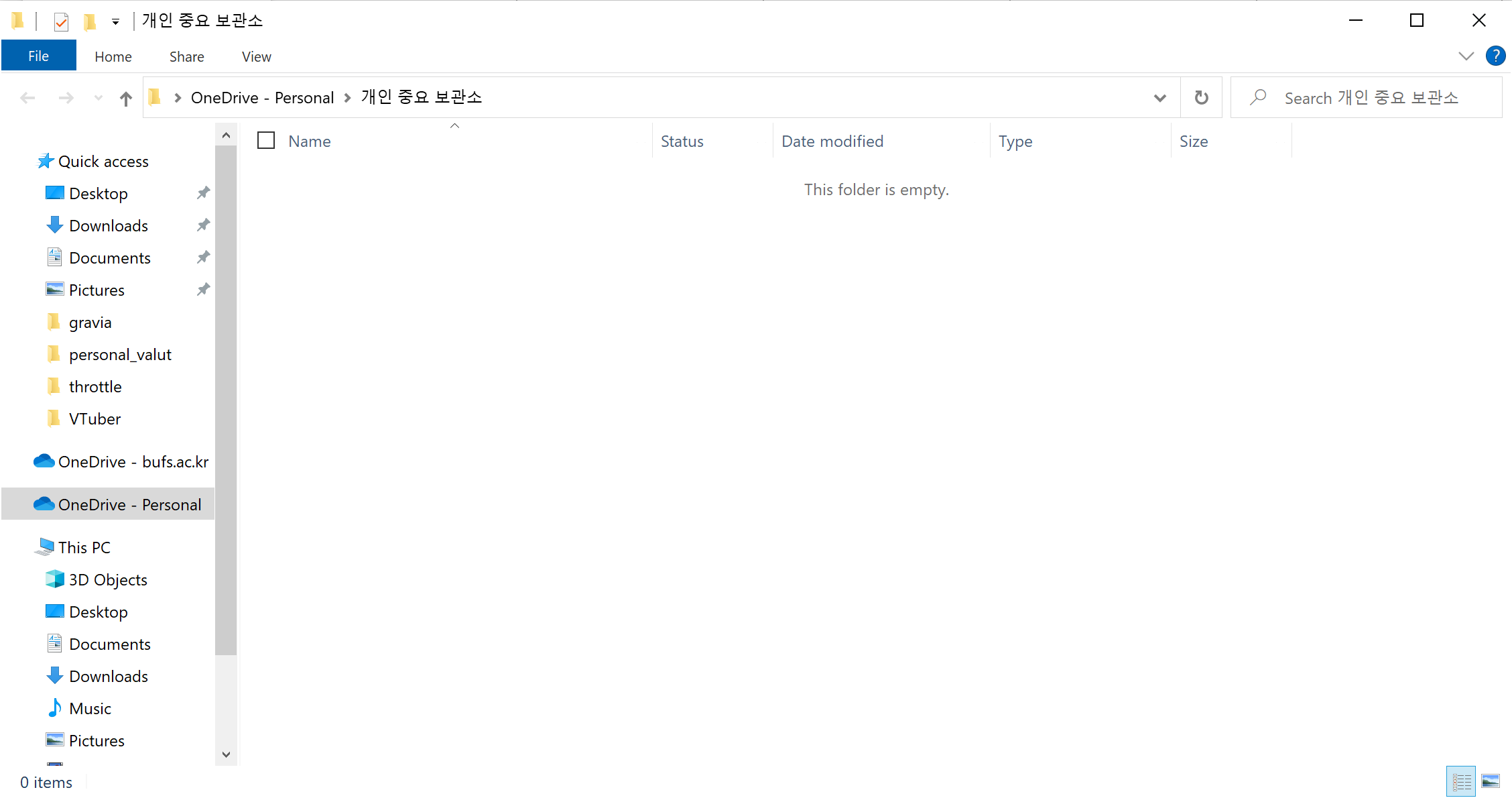This screenshot has width=1512, height=798.
Task: Switch to Large icons view layout
Action: coord(1491,781)
